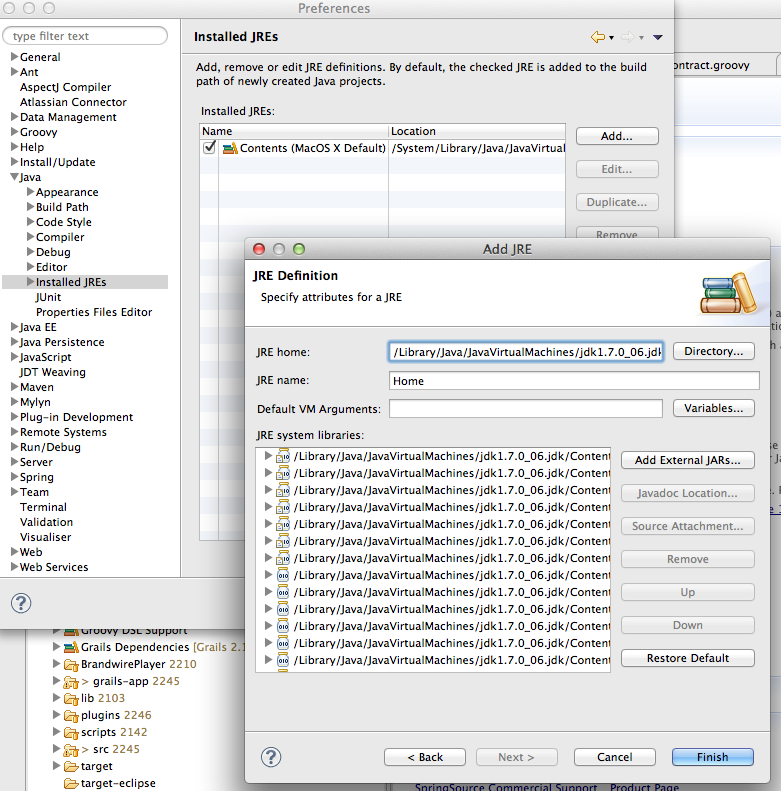Screen dimensions: 781x791
Task: Click the Name column header in JRE table
Action: [x=294, y=131]
